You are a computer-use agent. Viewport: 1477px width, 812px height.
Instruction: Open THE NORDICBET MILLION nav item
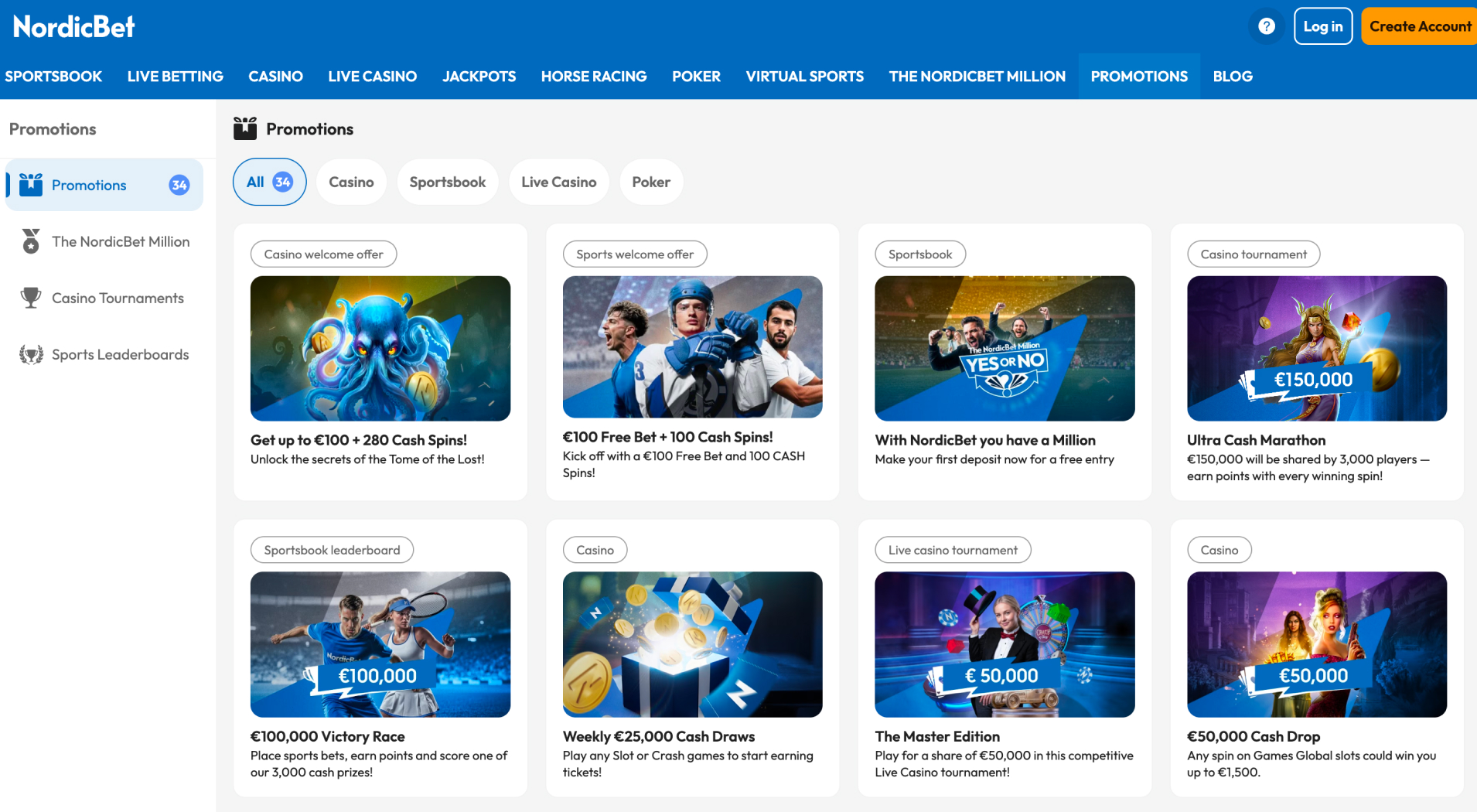point(977,77)
